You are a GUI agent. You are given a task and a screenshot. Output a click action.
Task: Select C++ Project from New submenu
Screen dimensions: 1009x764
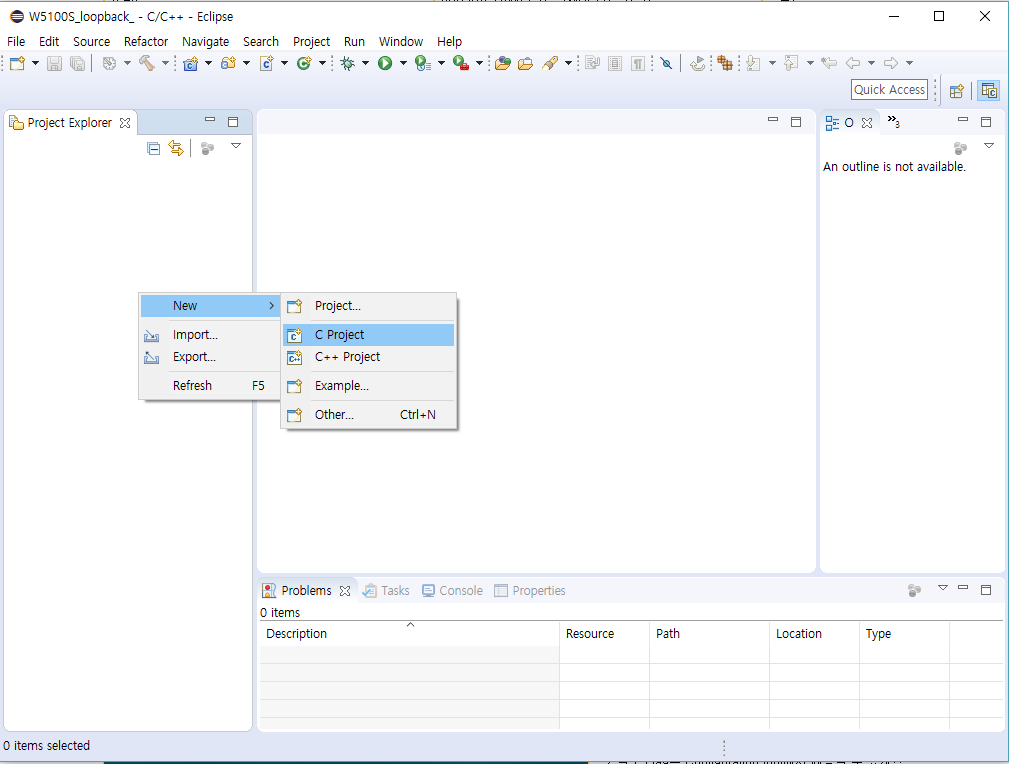(x=369, y=357)
